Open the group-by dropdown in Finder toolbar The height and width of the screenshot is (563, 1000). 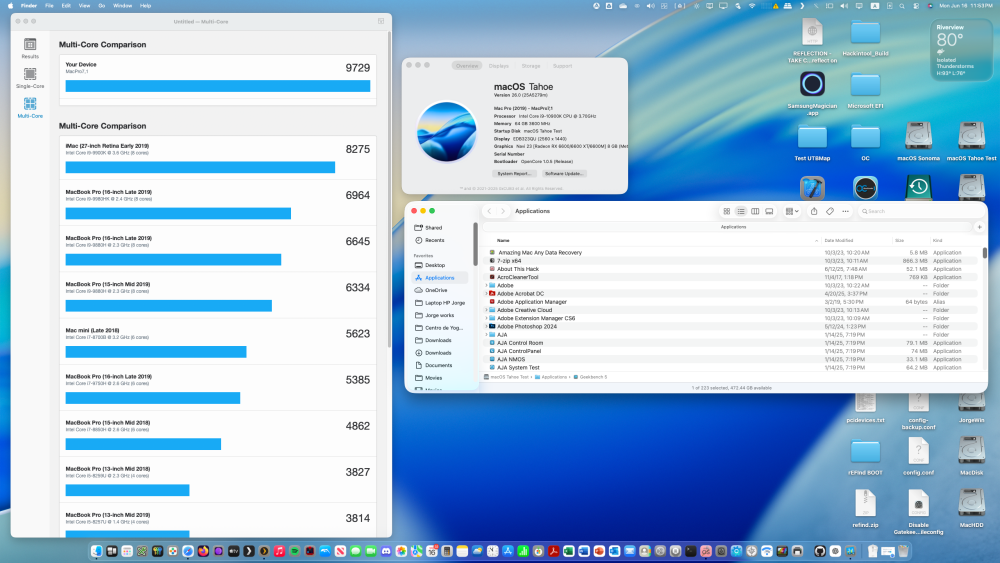point(792,211)
